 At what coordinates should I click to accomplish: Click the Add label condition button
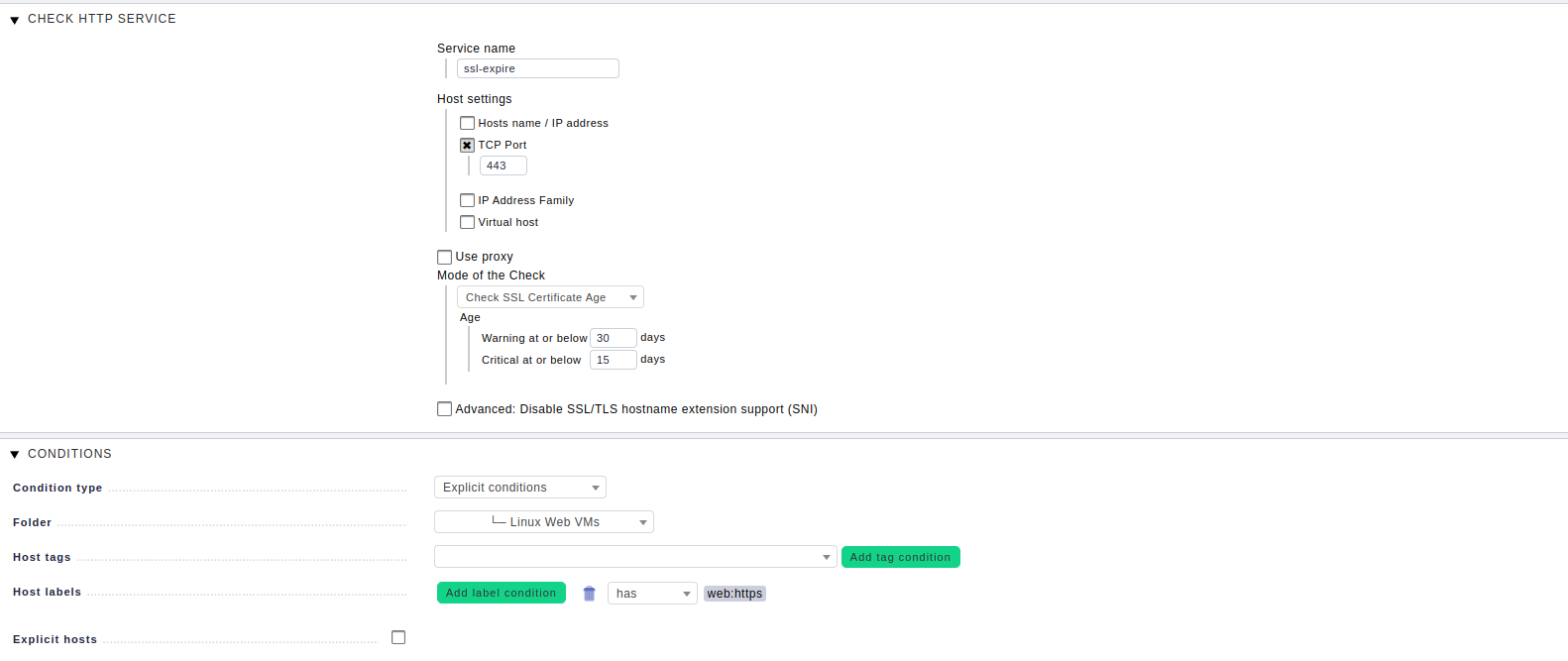(x=502, y=593)
